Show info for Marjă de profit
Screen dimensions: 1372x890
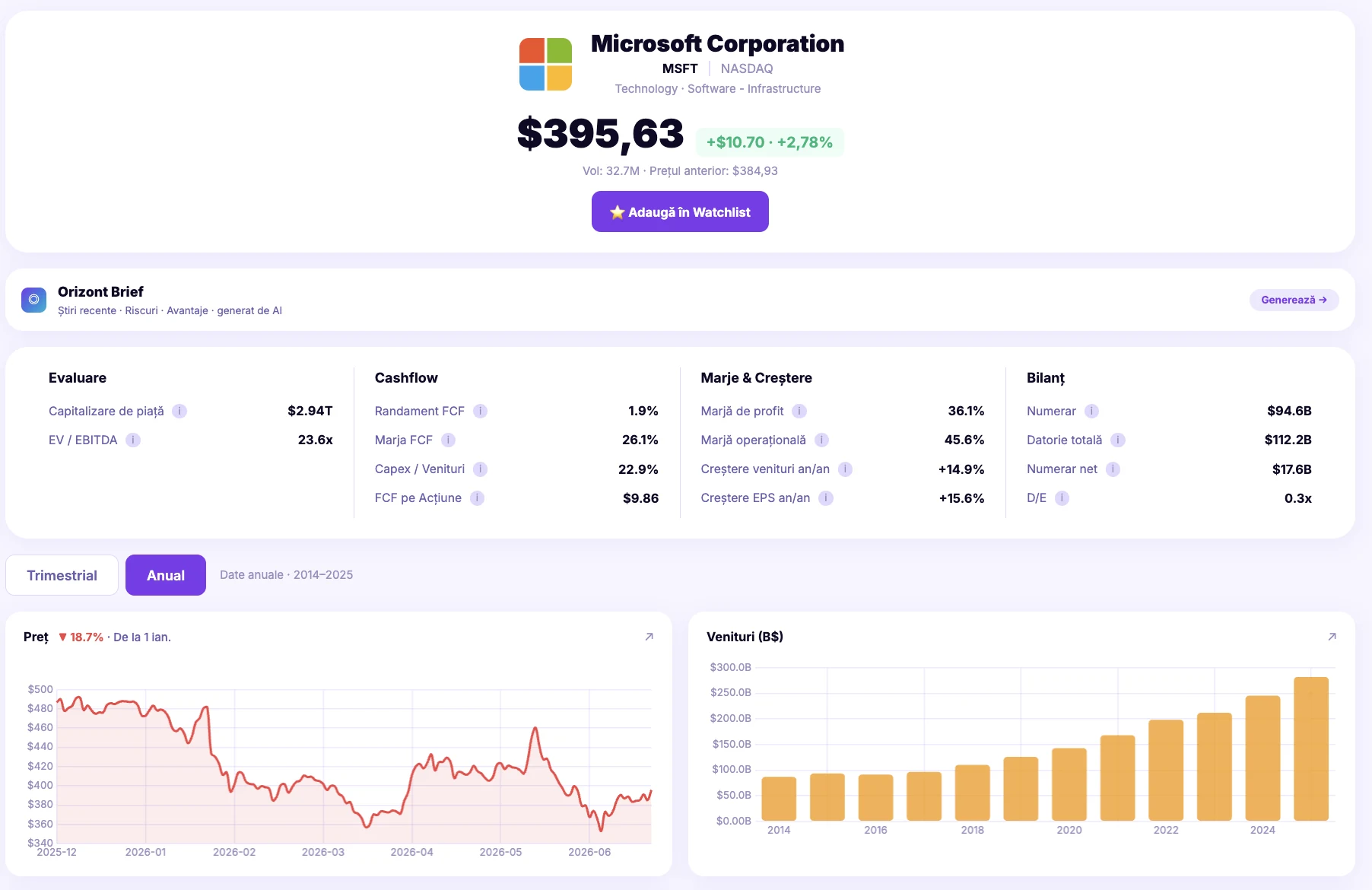pos(799,412)
